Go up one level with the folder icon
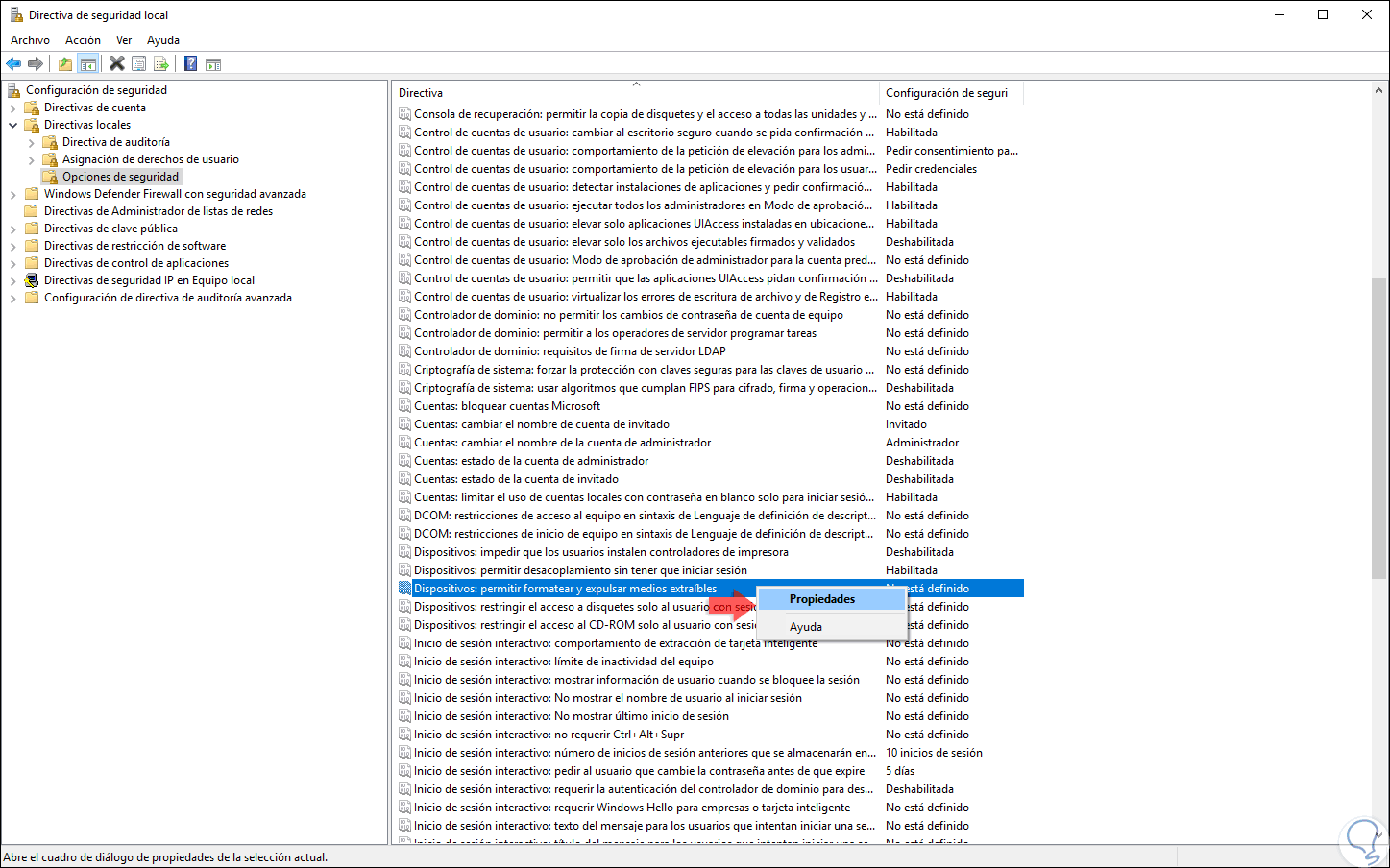Viewport: 1390px width, 868px height. [65, 64]
